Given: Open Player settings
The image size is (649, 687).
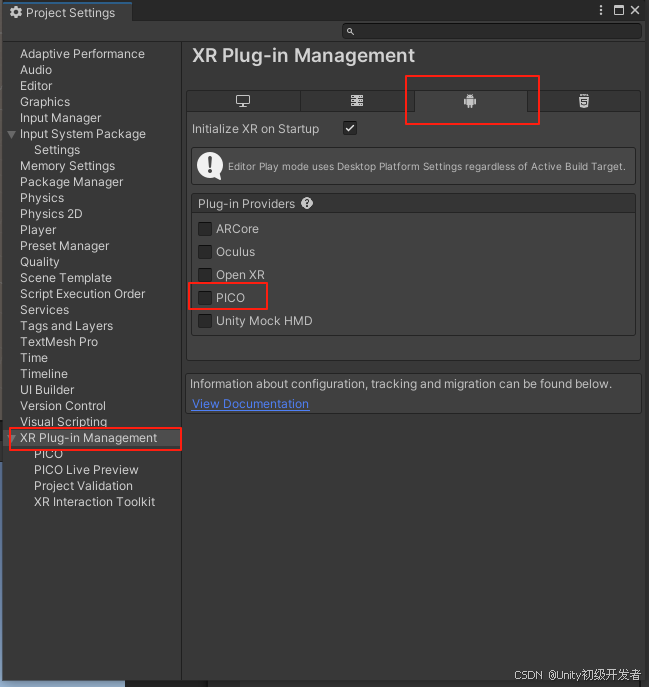Looking at the screenshot, I should click(x=38, y=230).
